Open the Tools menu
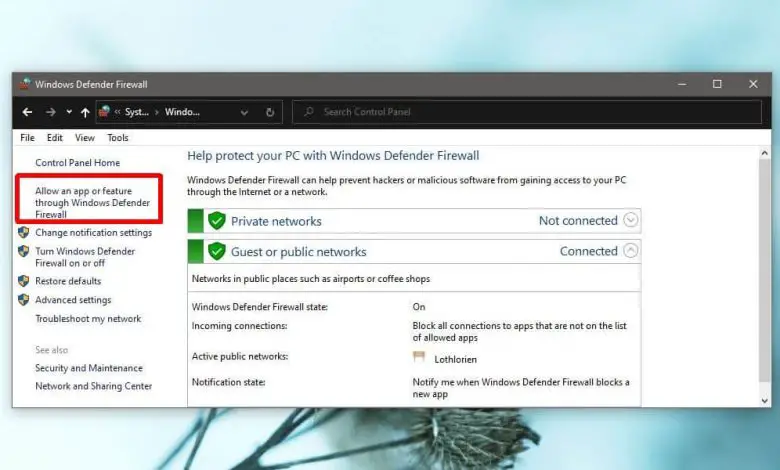Screen dimensions: 780x470 (x=118, y=138)
